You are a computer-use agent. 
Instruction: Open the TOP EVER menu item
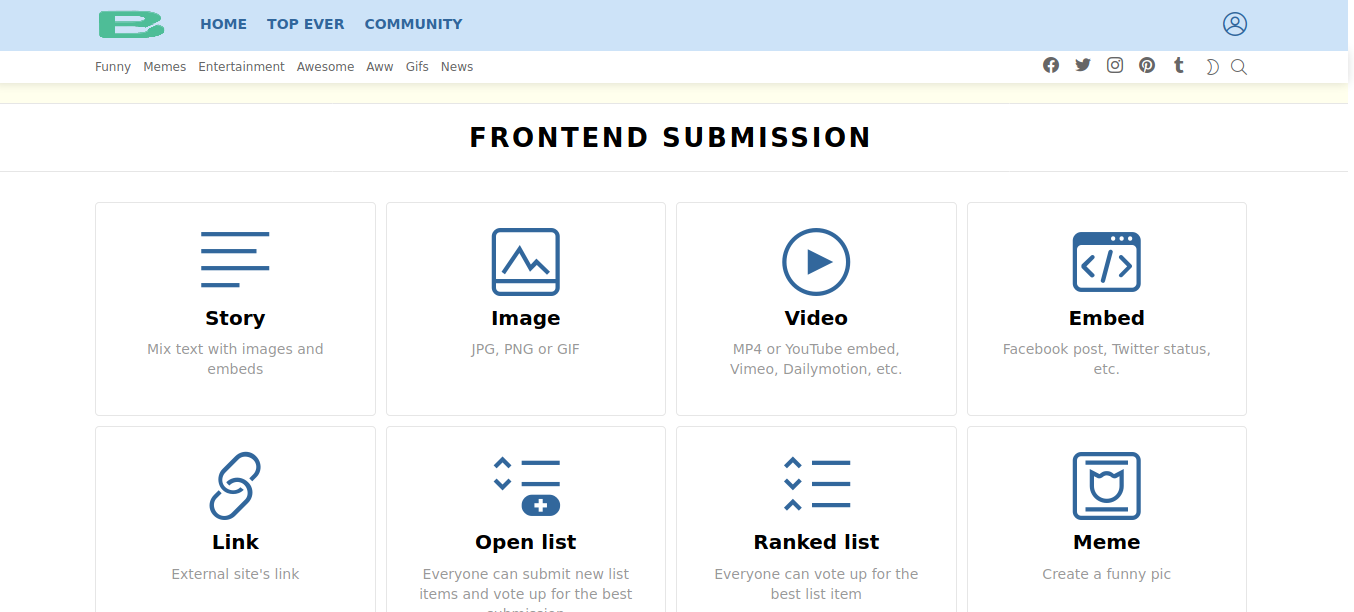305,24
